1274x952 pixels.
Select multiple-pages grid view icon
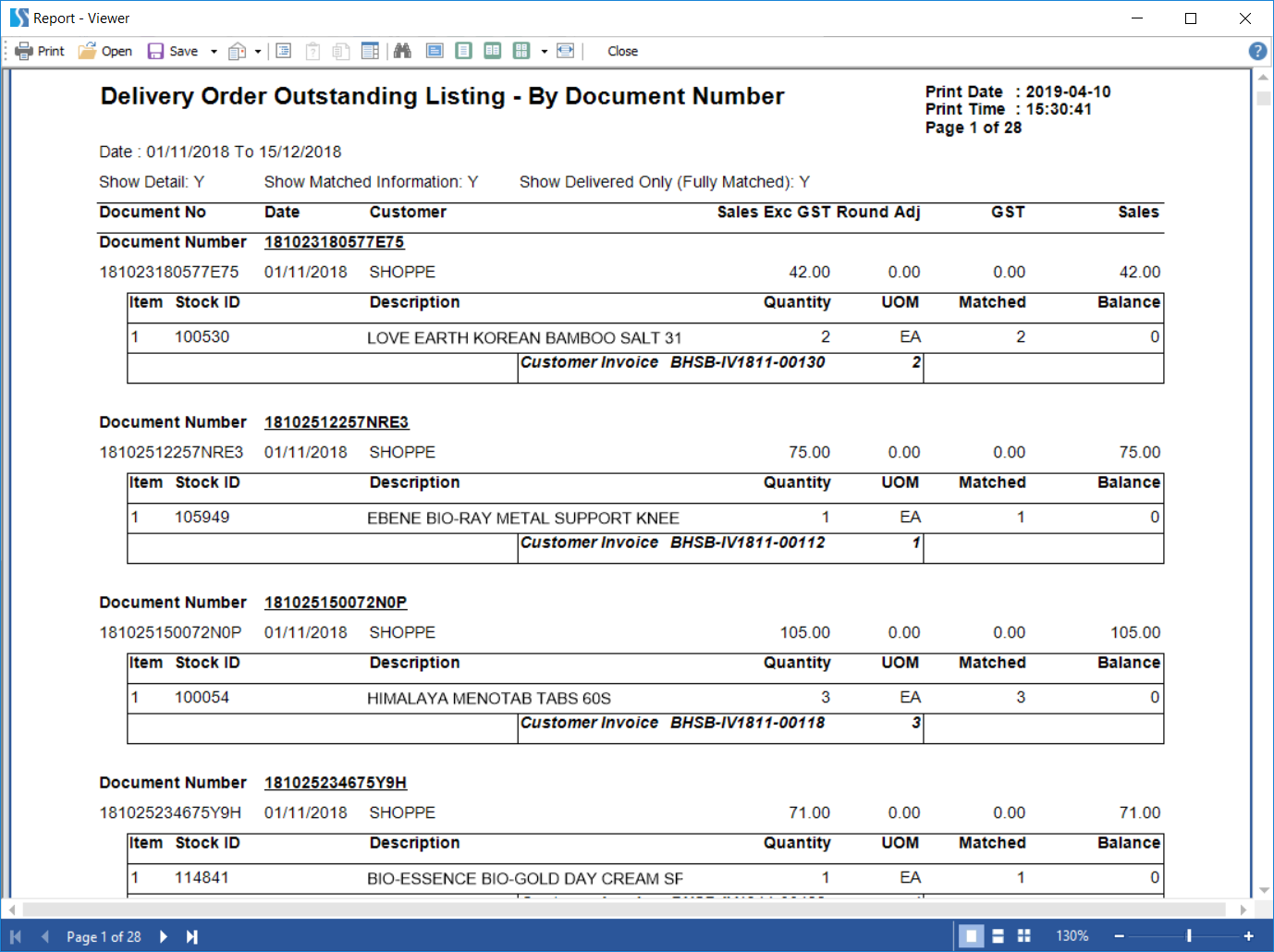(x=521, y=51)
